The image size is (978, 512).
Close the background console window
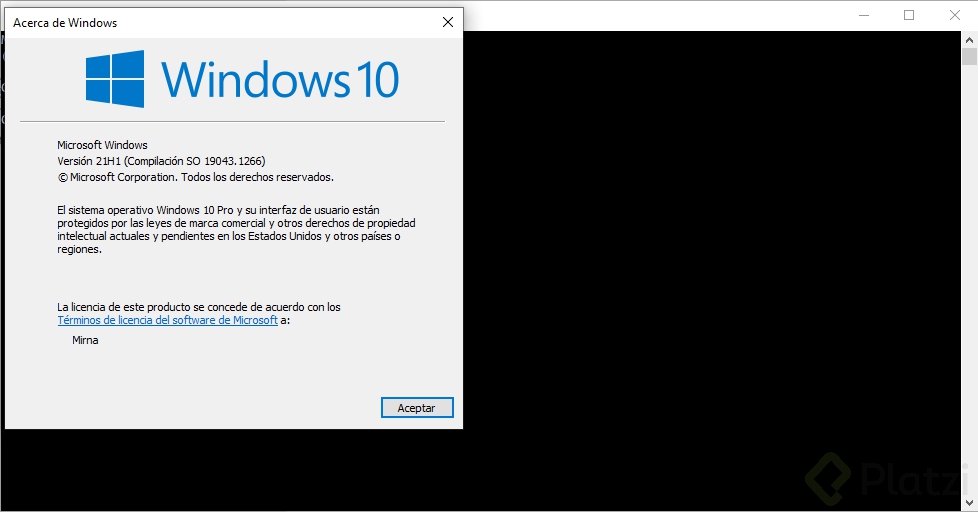955,16
